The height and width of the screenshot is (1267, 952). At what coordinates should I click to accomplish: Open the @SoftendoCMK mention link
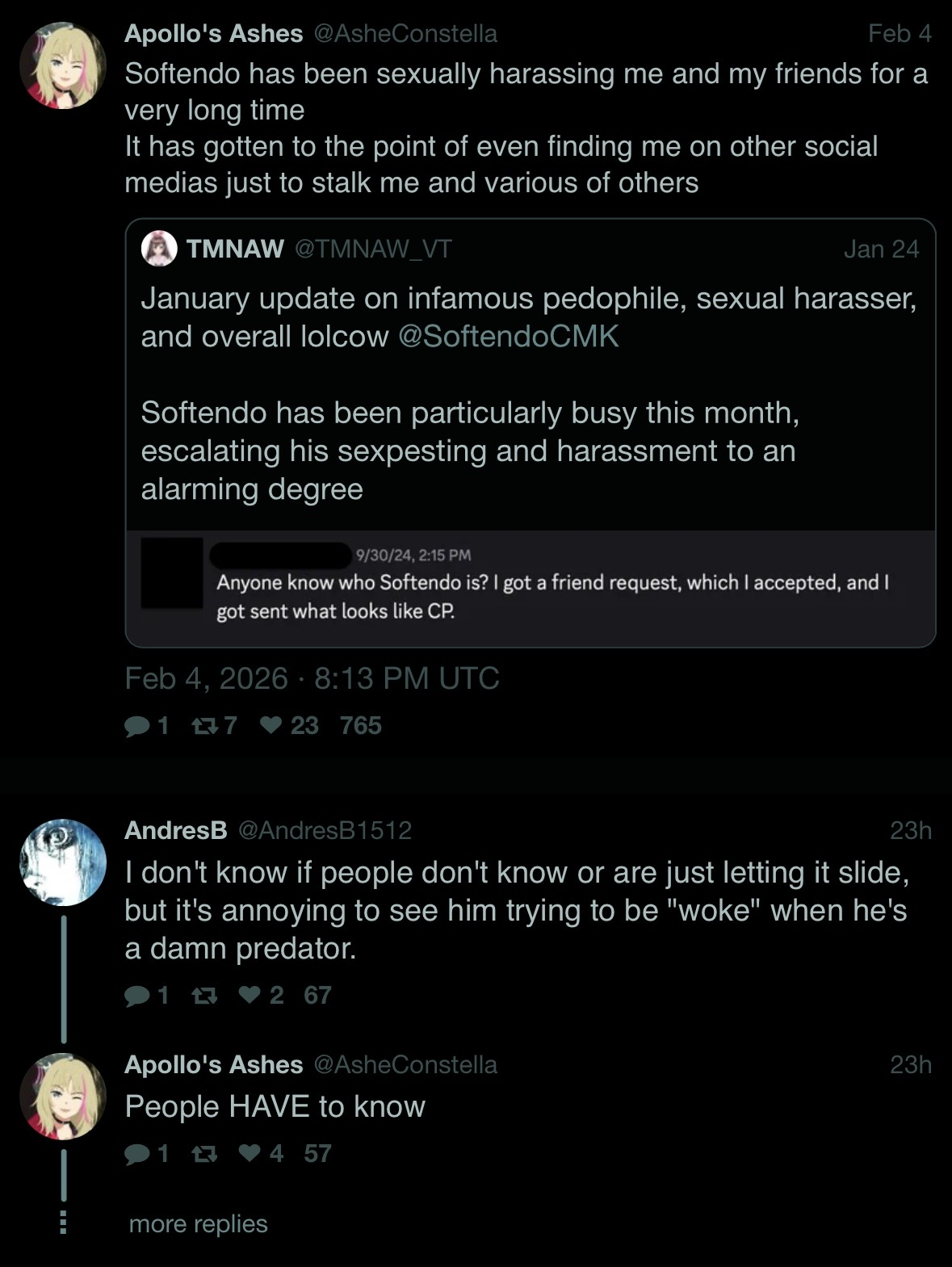(x=509, y=336)
